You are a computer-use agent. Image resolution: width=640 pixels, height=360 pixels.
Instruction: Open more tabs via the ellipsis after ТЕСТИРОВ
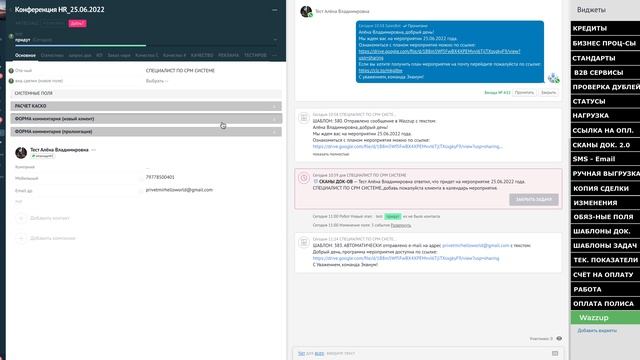(x=274, y=55)
